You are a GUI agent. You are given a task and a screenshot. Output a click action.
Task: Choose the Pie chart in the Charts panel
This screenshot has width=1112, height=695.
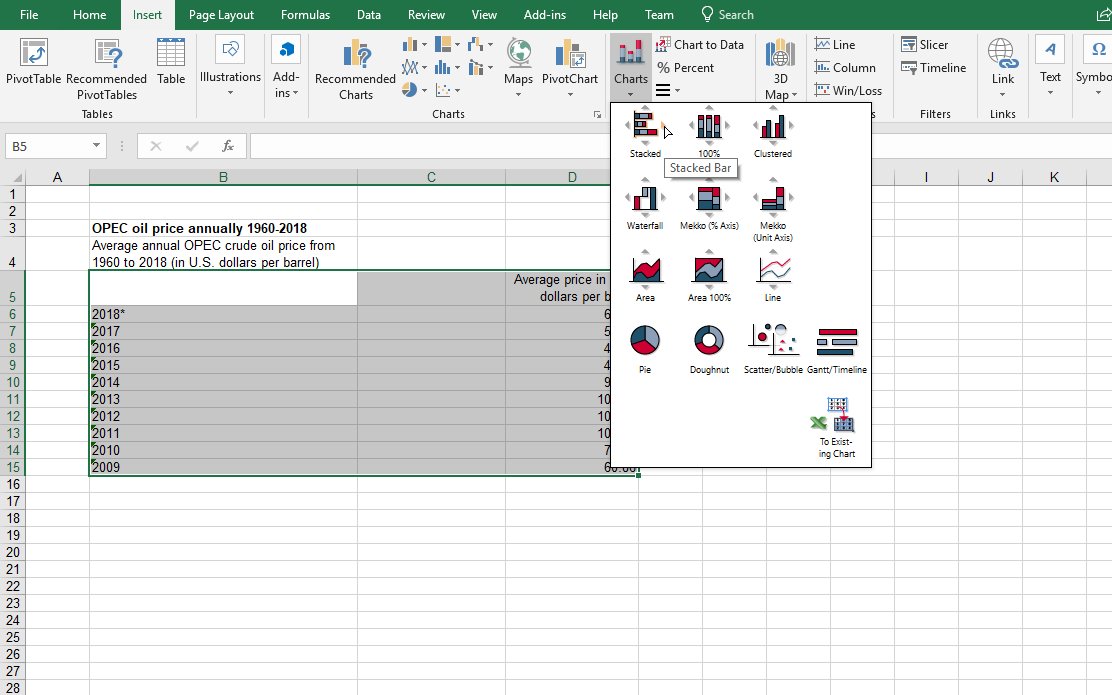(645, 349)
